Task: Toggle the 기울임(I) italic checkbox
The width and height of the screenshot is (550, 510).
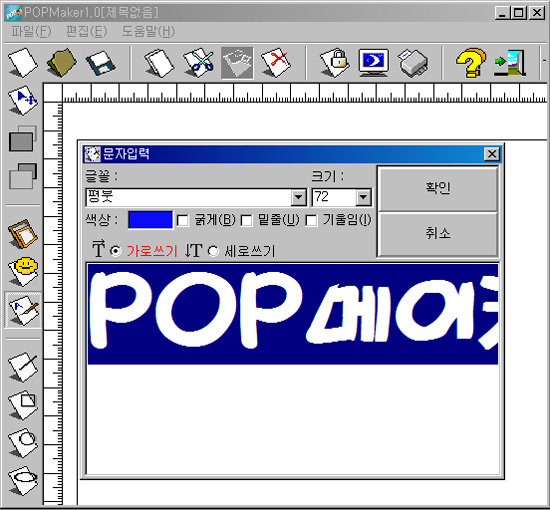Action: tap(311, 221)
